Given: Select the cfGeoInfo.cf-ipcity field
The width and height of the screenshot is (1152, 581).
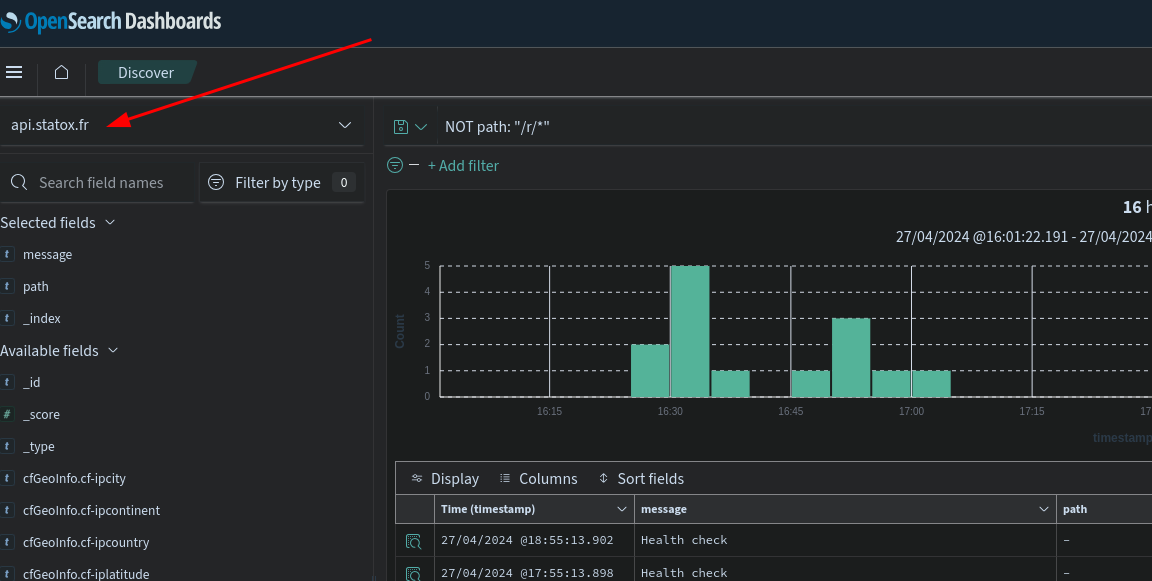Looking at the screenshot, I should 74,478.
